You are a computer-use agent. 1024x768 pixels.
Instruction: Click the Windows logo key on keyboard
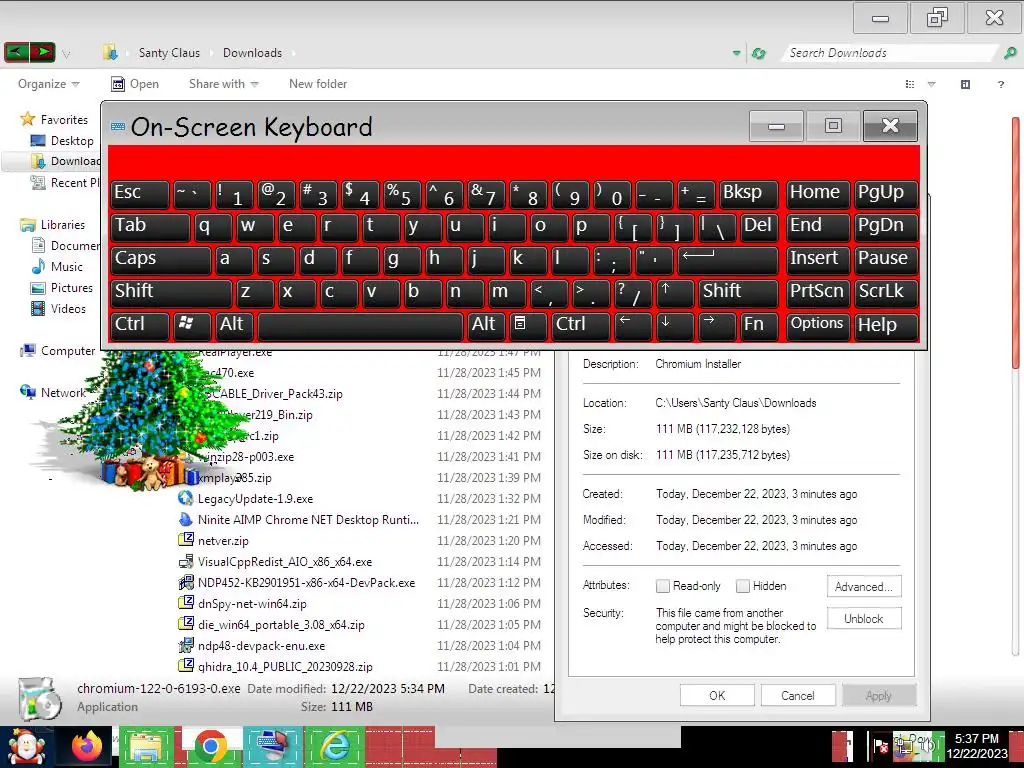click(x=191, y=325)
